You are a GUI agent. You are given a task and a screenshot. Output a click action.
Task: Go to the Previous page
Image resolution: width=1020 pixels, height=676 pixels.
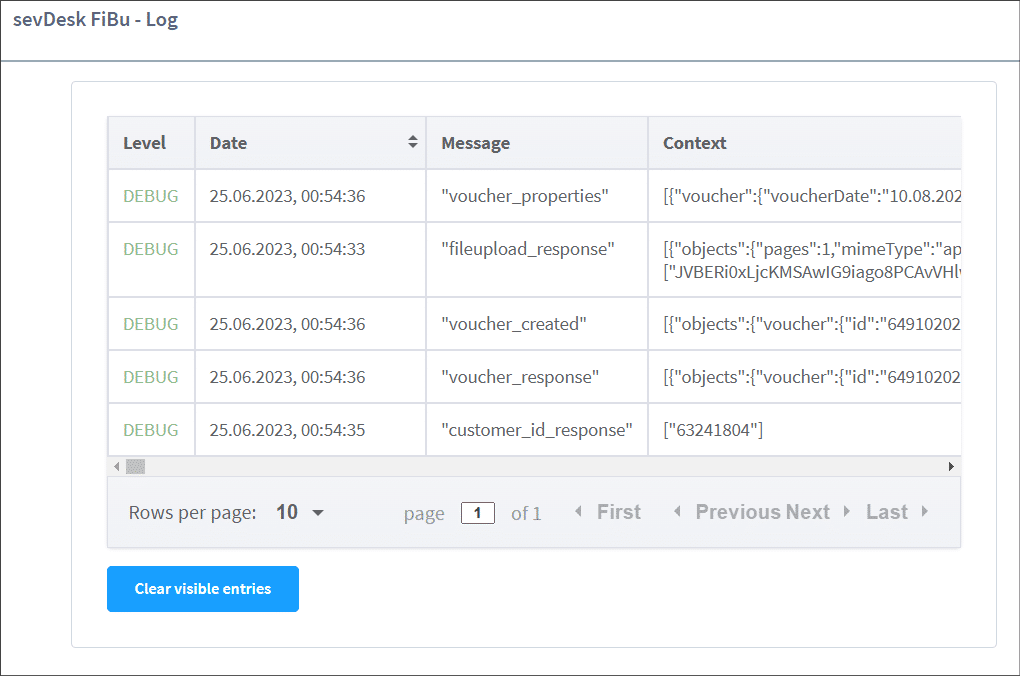point(727,512)
